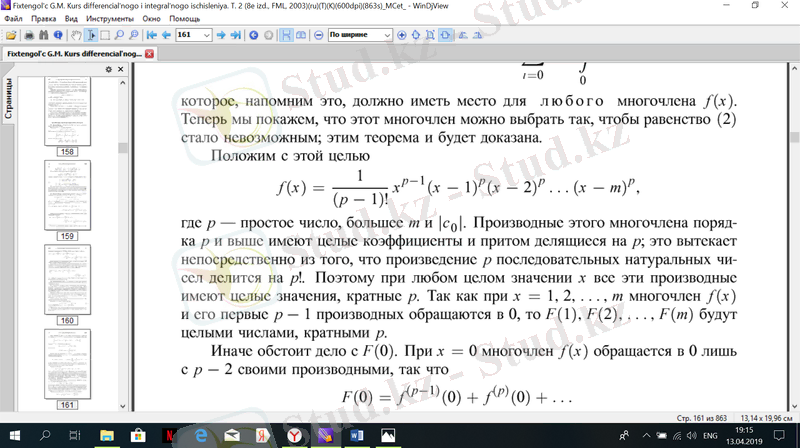Image resolution: width=800 pixels, height=448 pixels.
Task: Toggle facing pages layout
Action: pos(301,35)
